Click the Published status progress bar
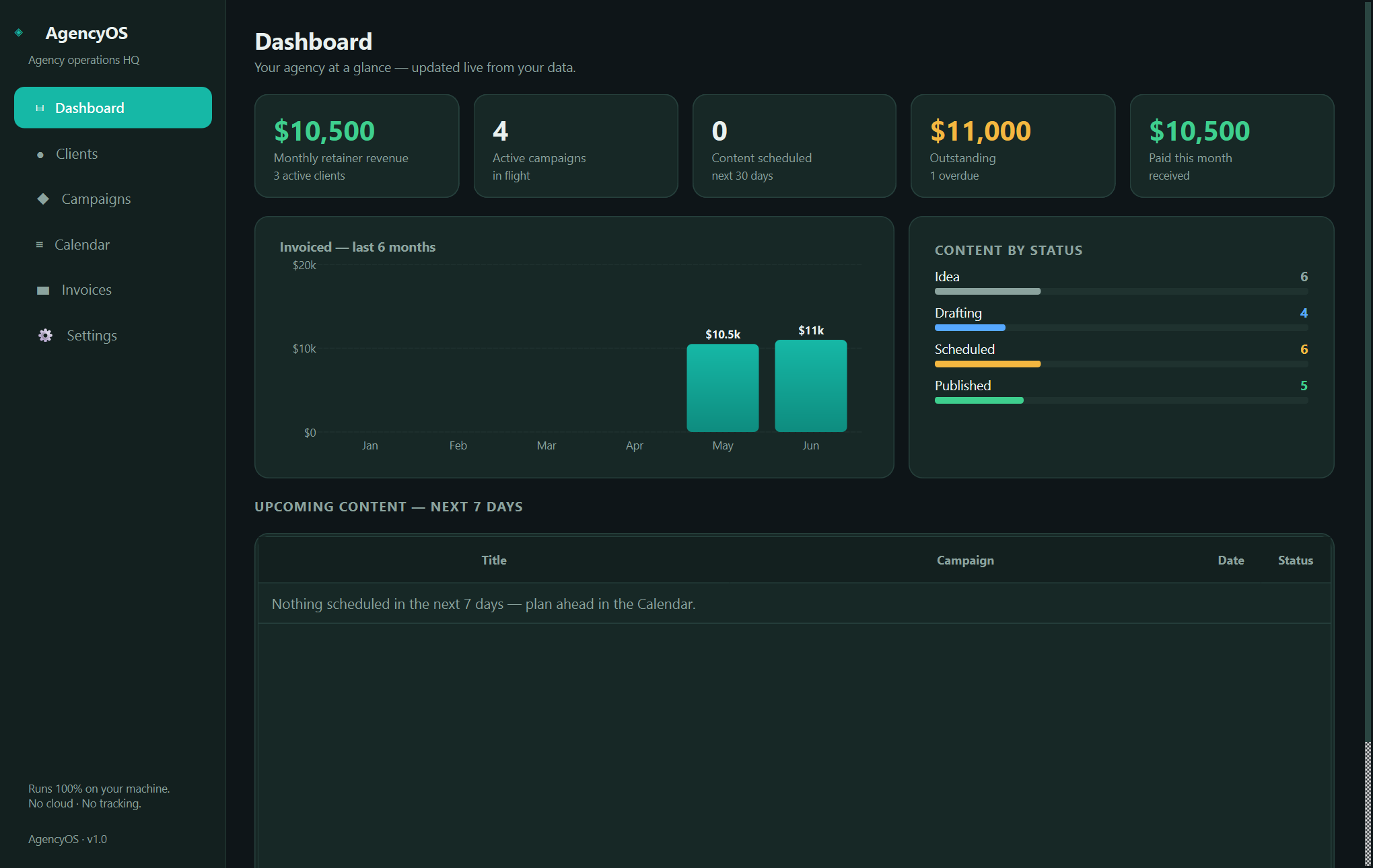The height and width of the screenshot is (868, 1373). pyautogui.click(x=1121, y=400)
